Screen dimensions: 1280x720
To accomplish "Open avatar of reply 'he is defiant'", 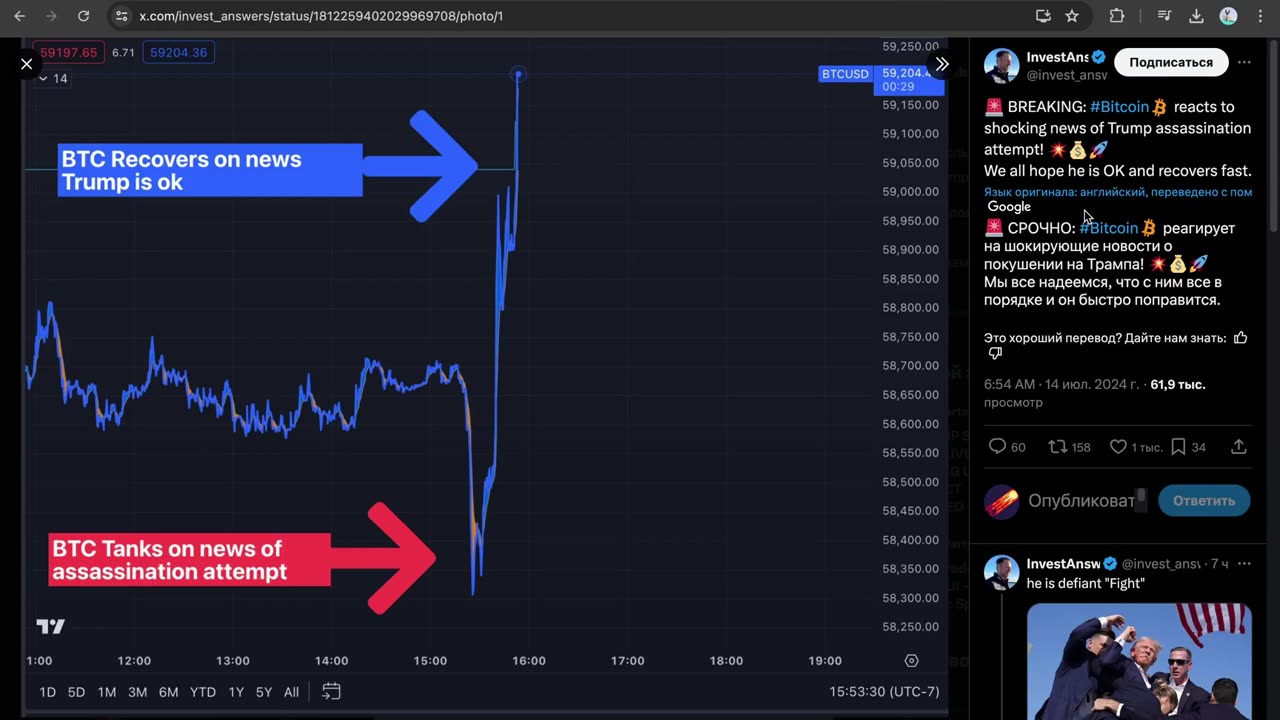I will [x=1001, y=573].
